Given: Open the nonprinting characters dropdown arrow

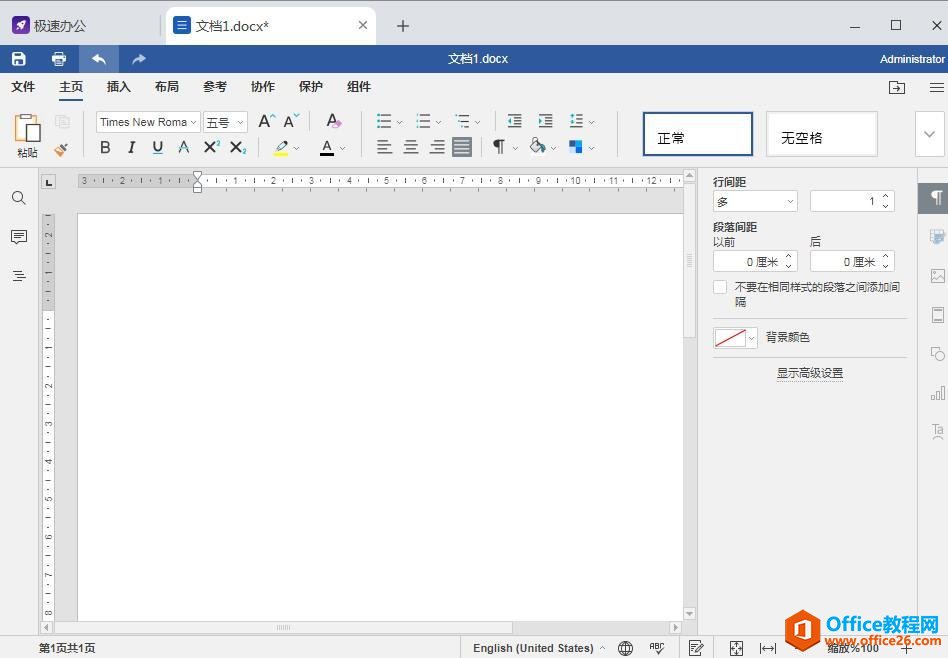Looking at the screenshot, I should (x=515, y=148).
